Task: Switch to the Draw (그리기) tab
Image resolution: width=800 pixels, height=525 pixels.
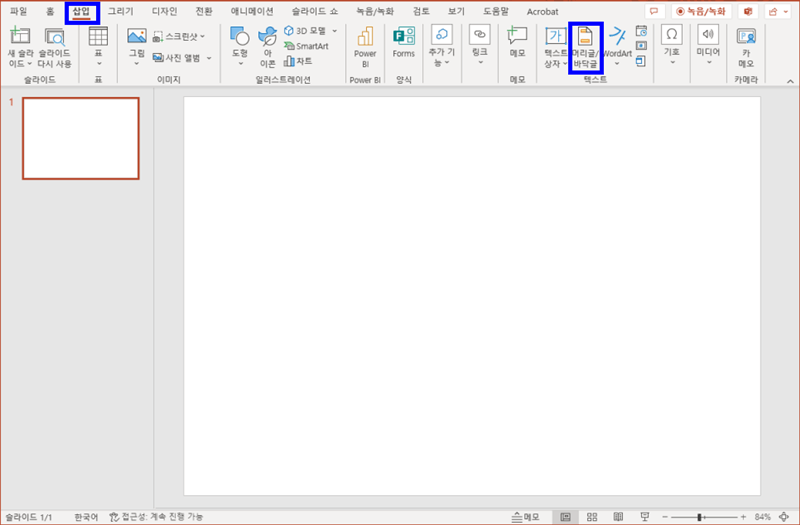Action: [x=121, y=11]
